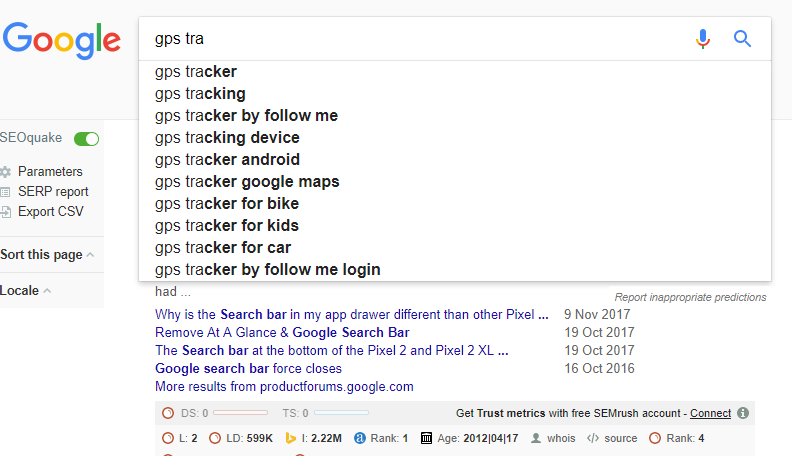Click Report inappropriate predictions link

[x=690, y=297]
